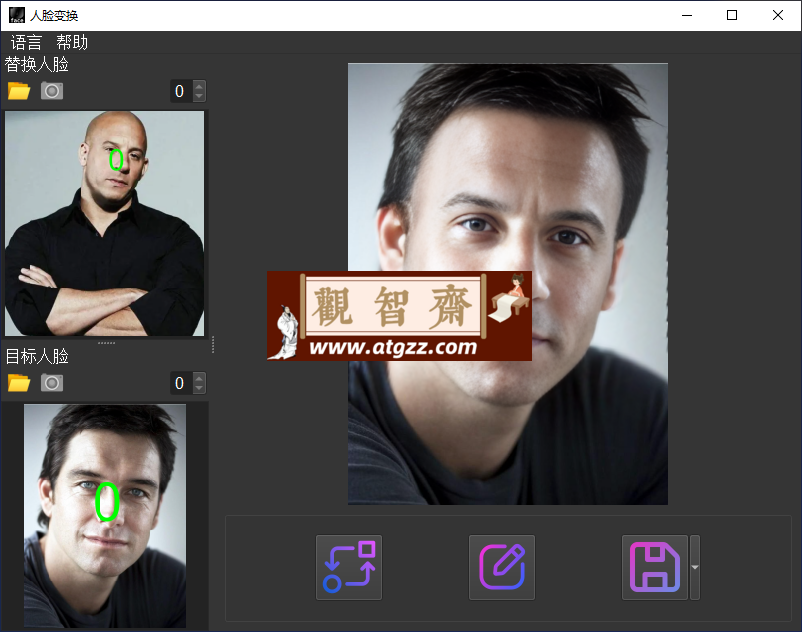Open folder icon under 目标人脸

19,383
